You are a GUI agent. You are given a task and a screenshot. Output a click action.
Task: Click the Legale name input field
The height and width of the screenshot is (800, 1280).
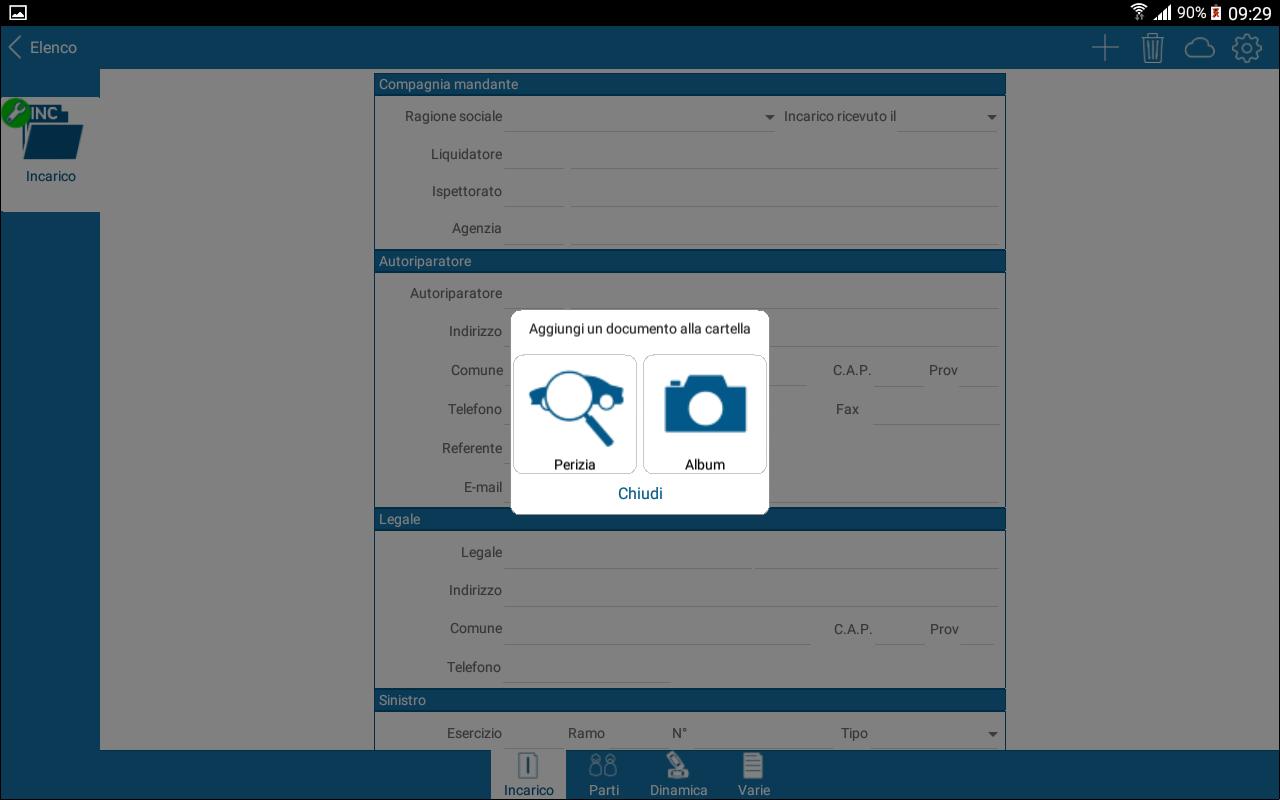[626, 553]
